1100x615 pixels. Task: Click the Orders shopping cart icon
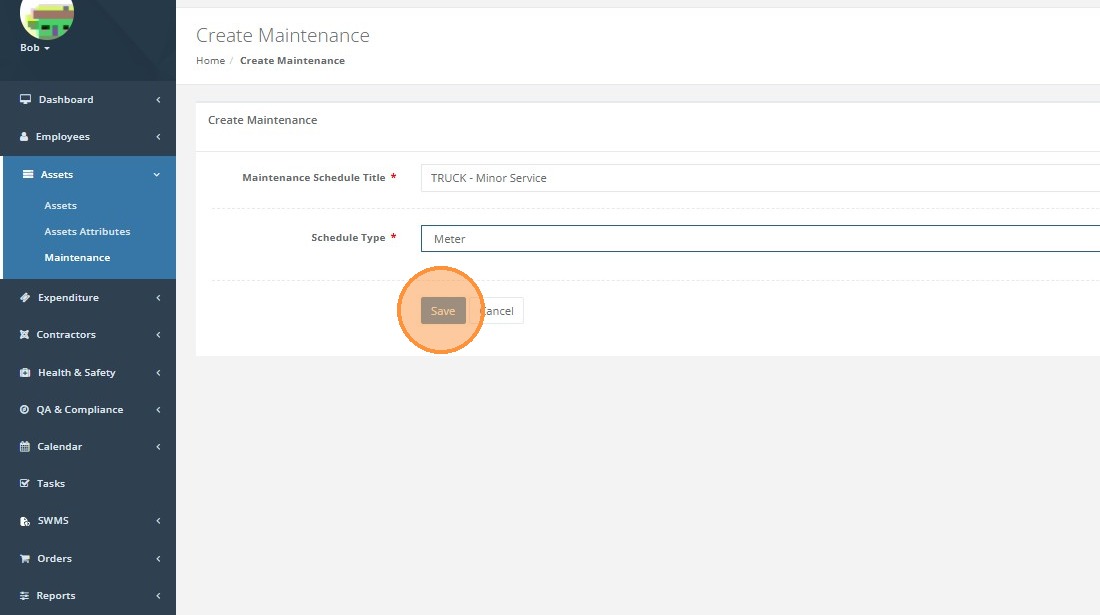coord(25,559)
